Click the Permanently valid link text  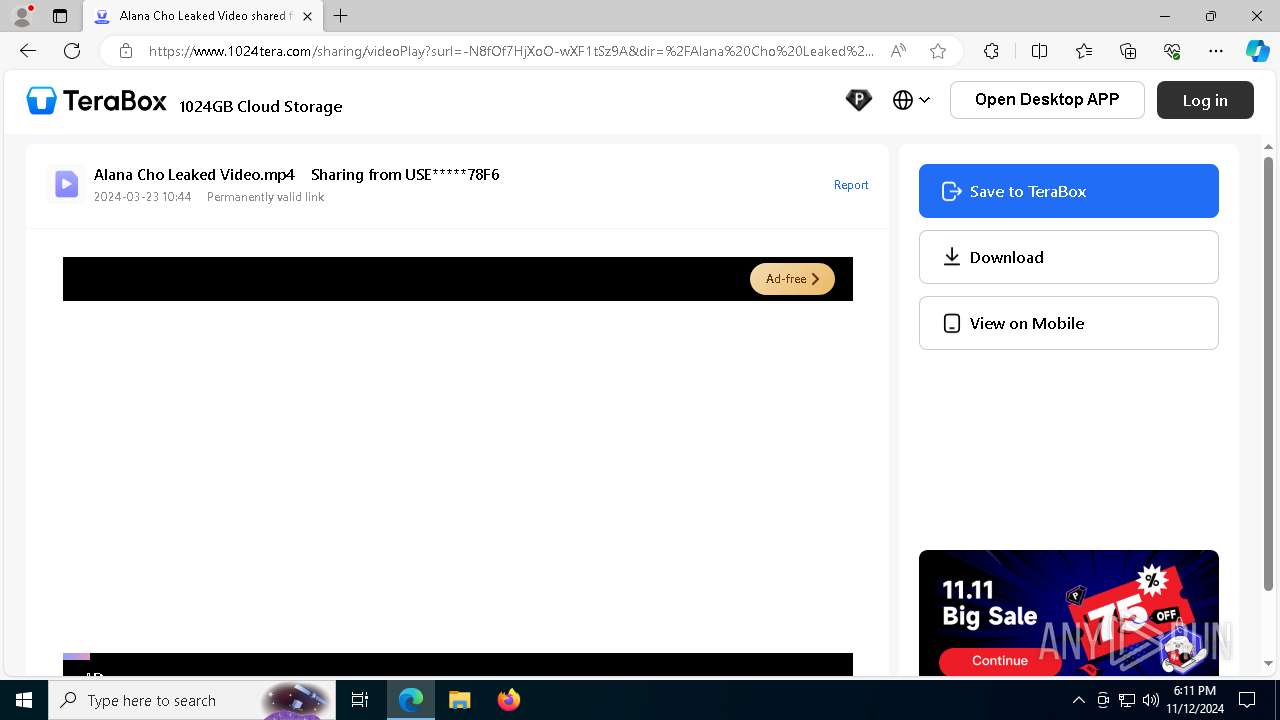coord(265,197)
